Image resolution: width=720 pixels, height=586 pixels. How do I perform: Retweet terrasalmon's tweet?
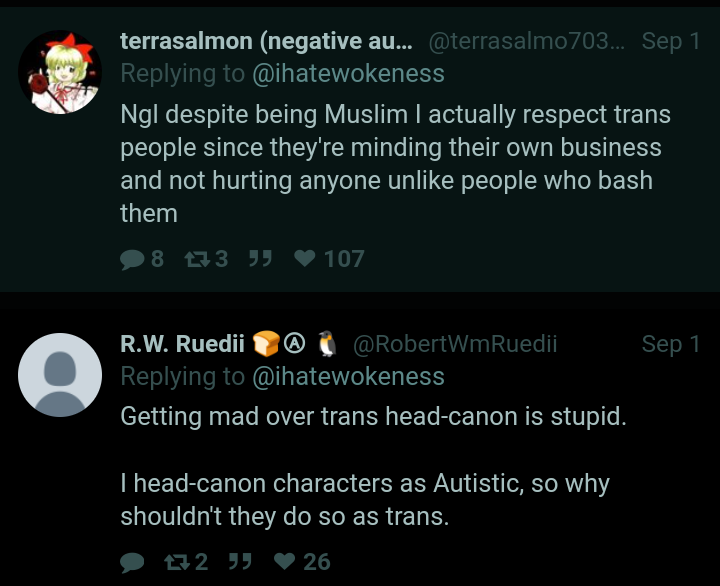pyautogui.click(x=194, y=259)
